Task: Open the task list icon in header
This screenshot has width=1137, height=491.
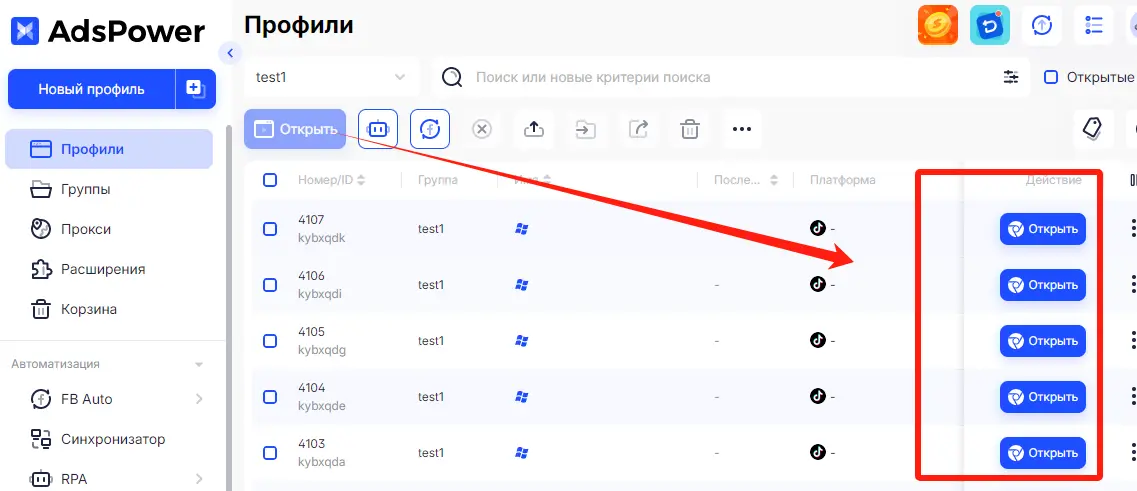Action: 1093,25
